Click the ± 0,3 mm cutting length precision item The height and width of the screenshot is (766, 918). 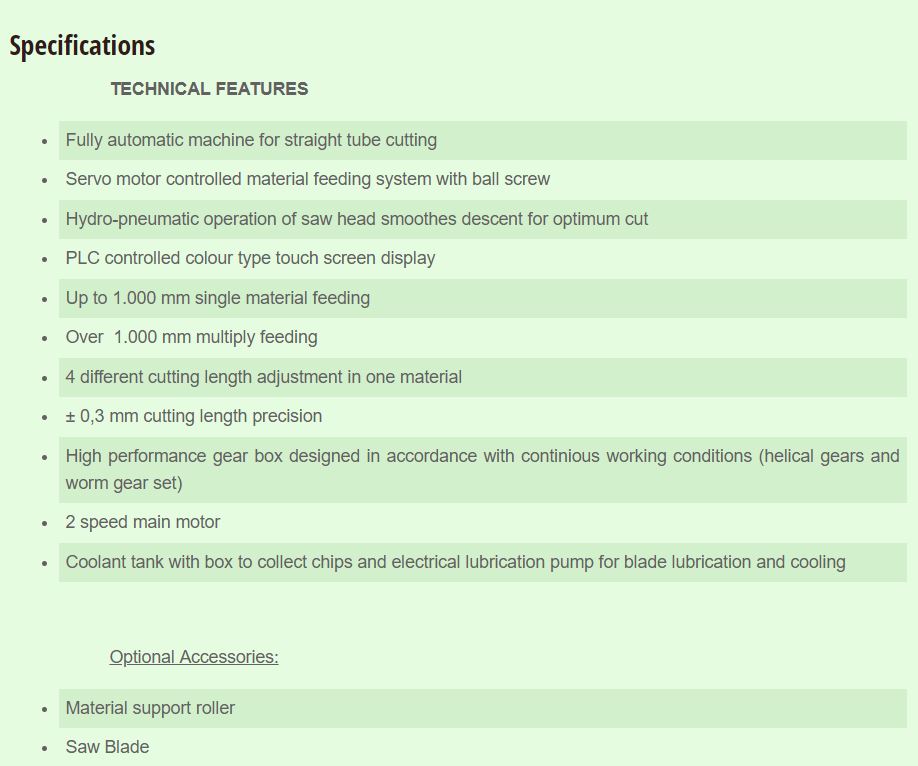click(x=194, y=416)
